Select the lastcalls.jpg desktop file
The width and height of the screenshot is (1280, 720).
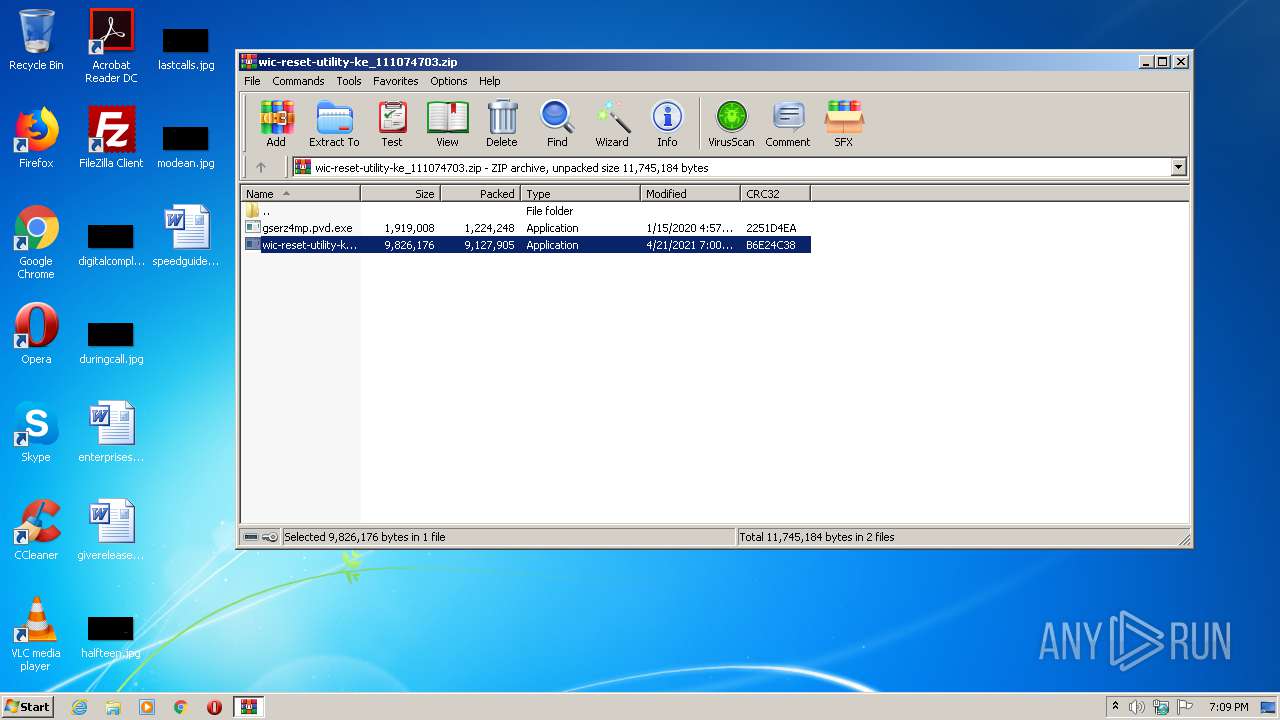[x=186, y=49]
